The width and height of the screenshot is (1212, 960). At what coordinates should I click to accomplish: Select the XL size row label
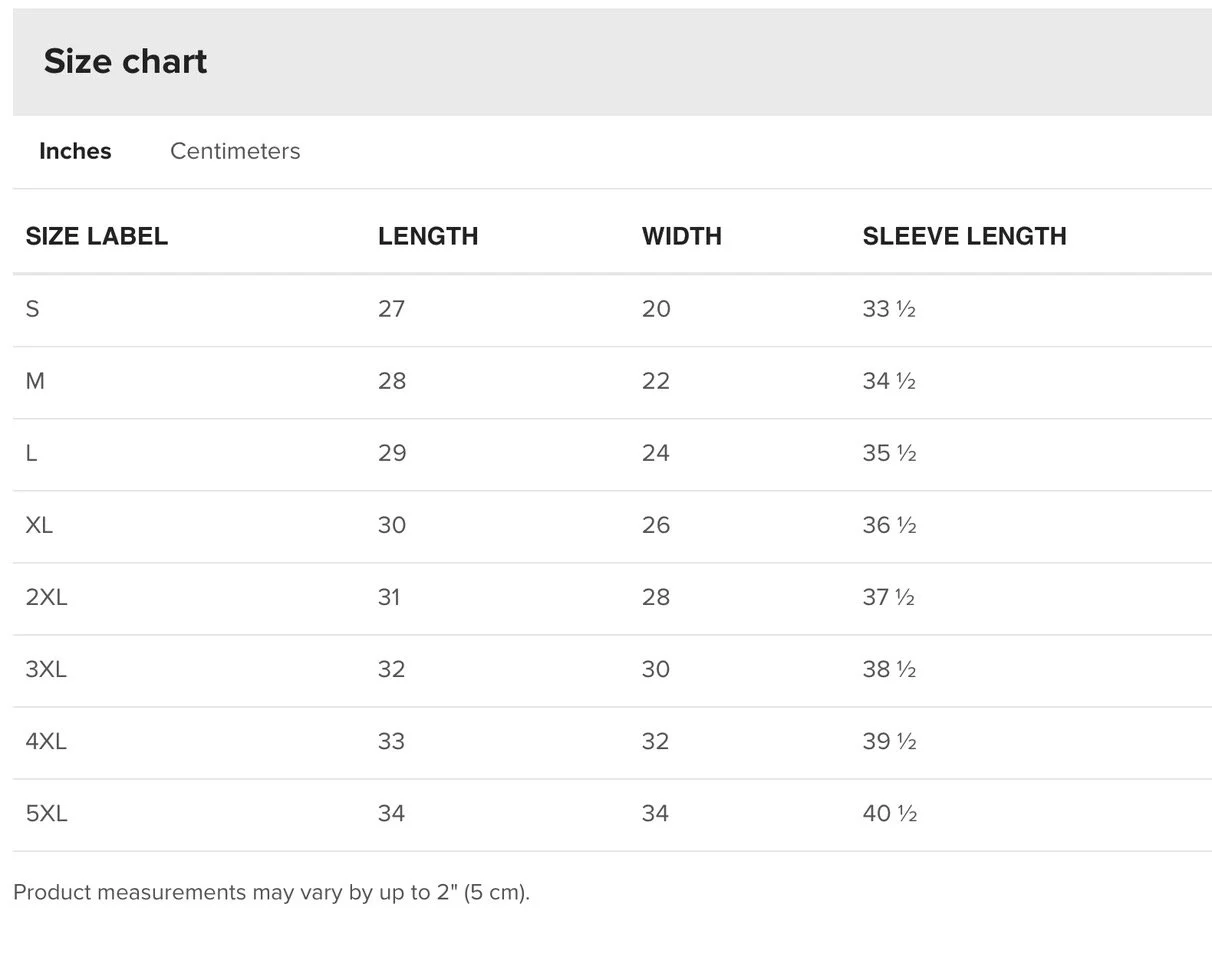tap(39, 525)
